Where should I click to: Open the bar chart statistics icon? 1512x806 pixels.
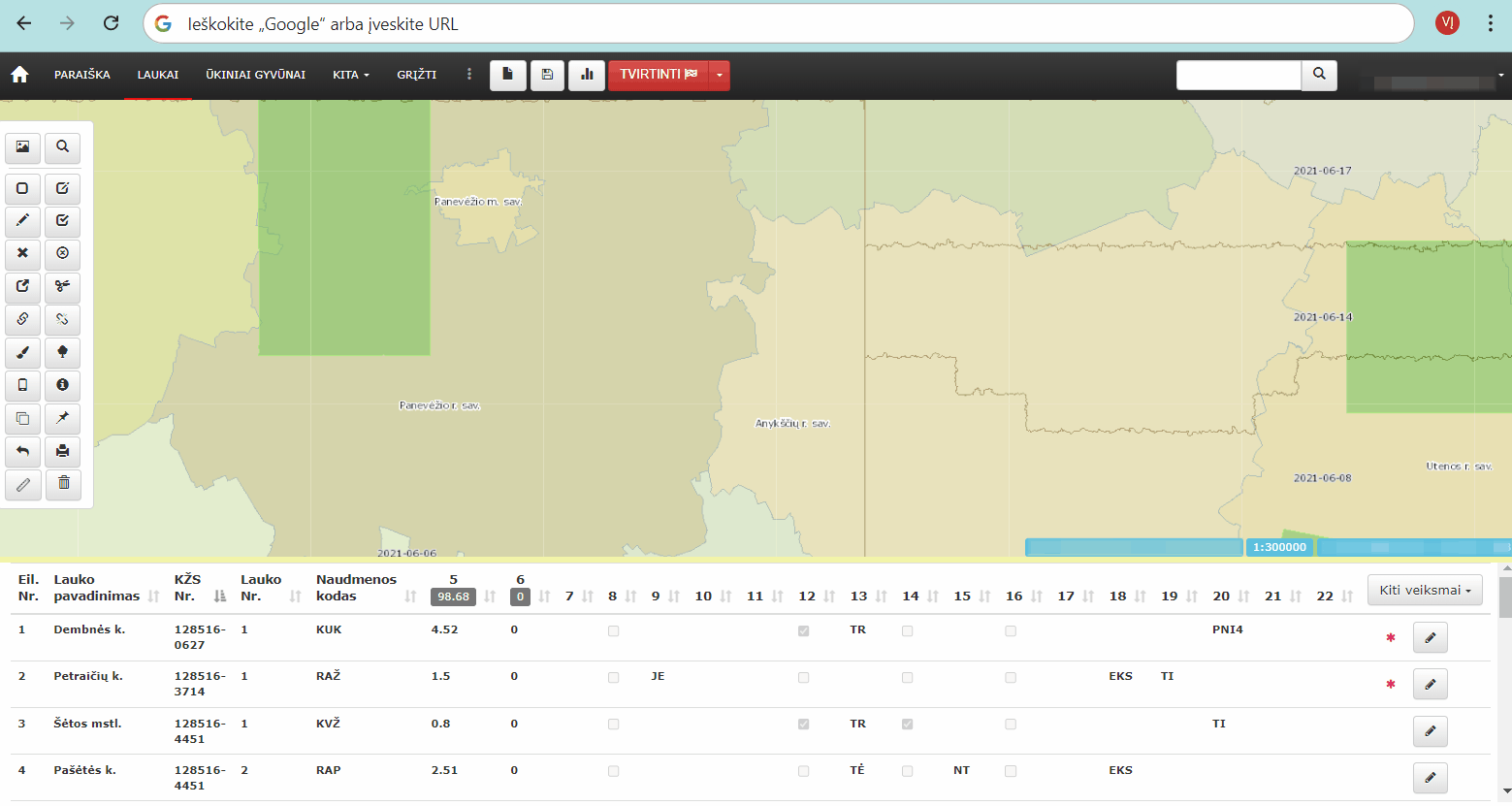[x=587, y=75]
